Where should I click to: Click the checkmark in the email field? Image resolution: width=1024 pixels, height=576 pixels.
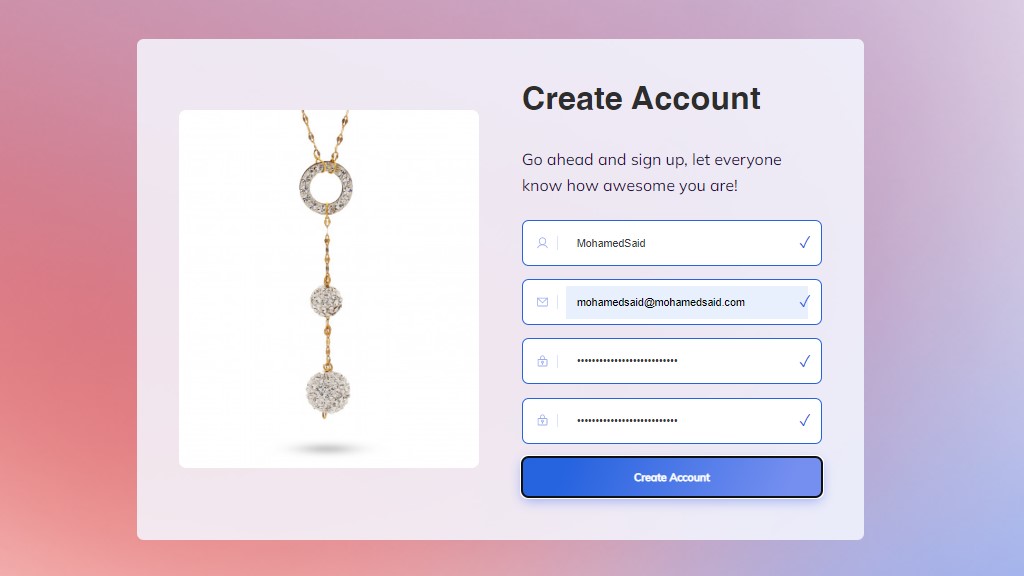click(805, 302)
